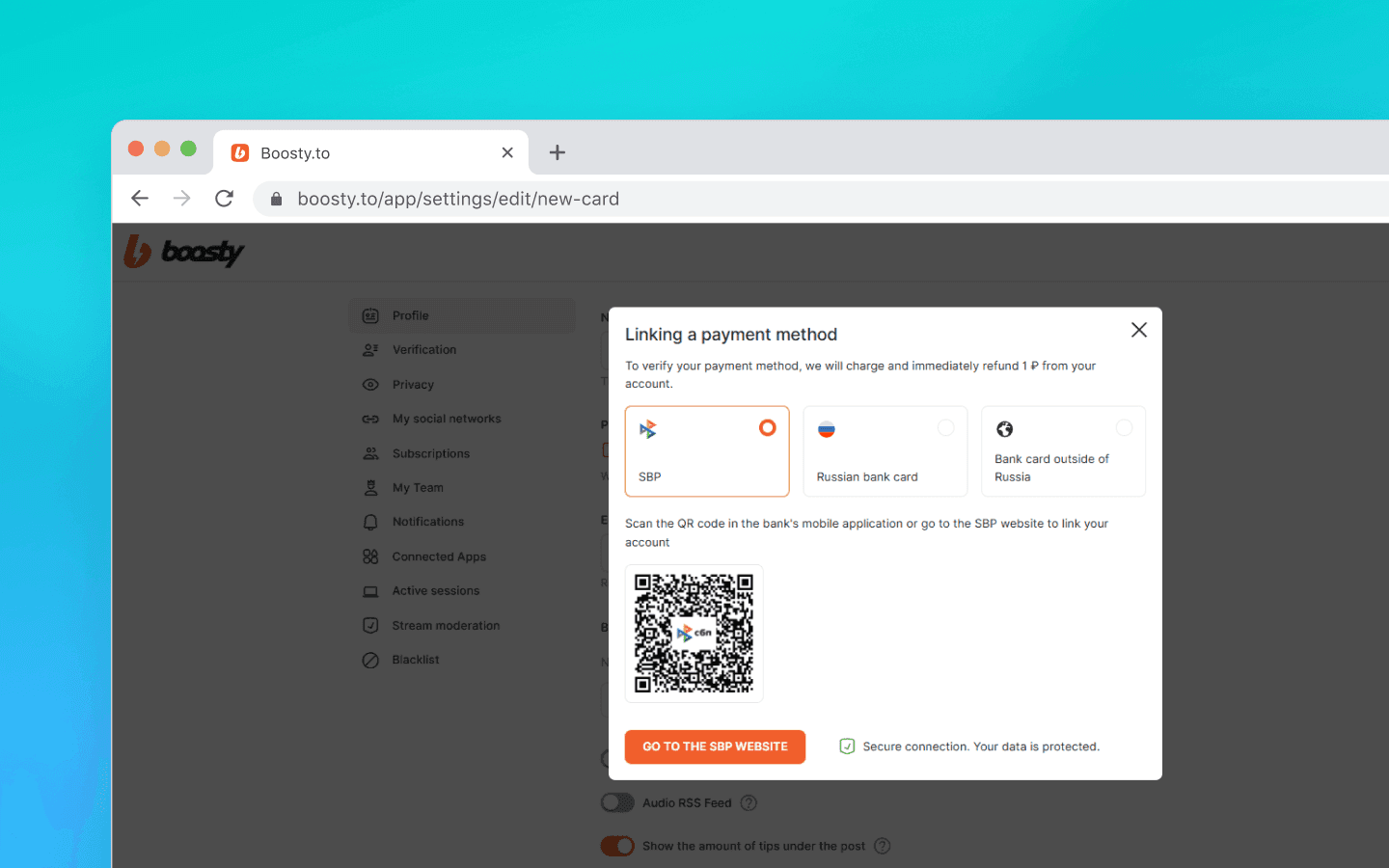Click the Connected Apps icon in sidebar
Image resolution: width=1389 pixels, height=868 pixels.
[370, 556]
